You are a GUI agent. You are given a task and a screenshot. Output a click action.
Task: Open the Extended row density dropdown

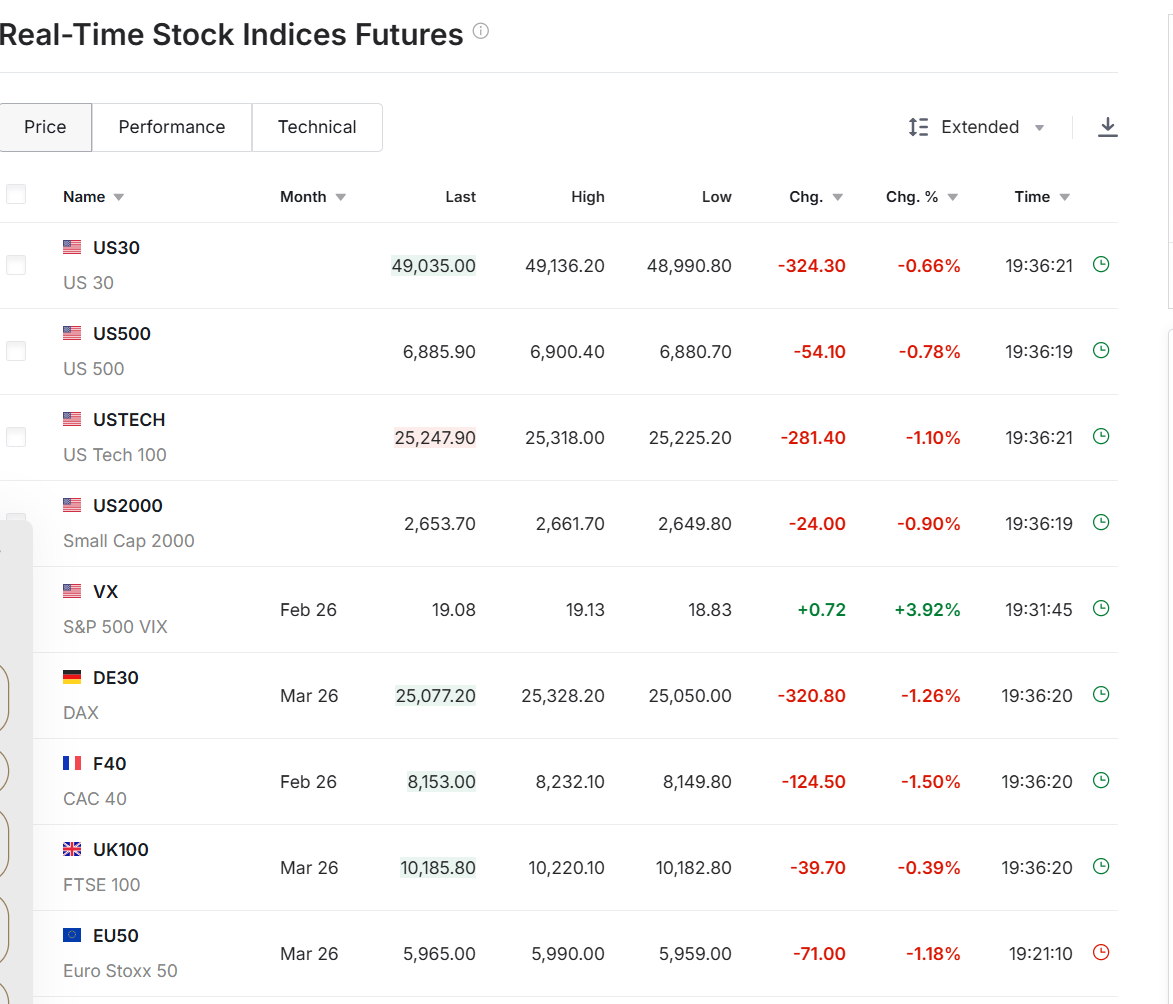pyautogui.click(x=976, y=127)
